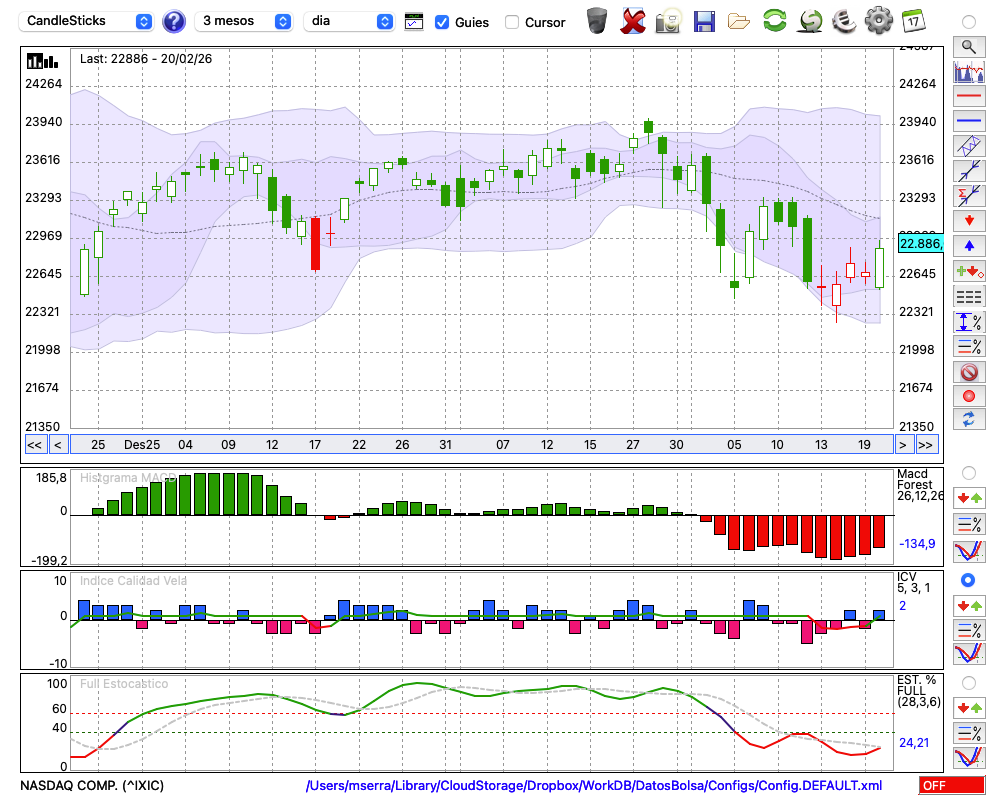Open the help question mark icon
The height and width of the screenshot is (800, 1000).
tap(173, 22)
